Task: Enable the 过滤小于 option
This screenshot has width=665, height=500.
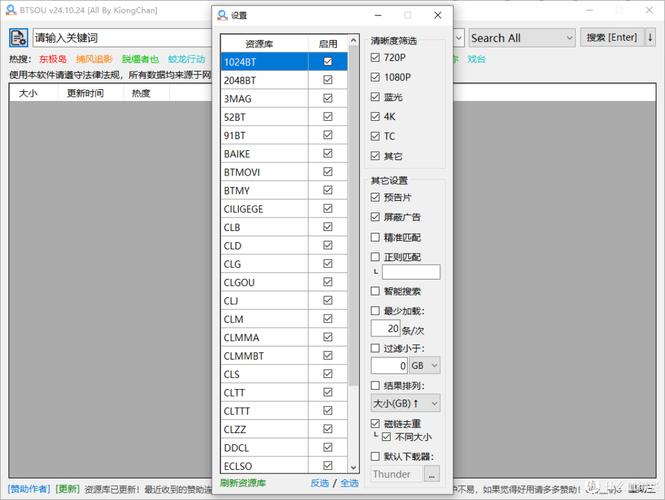Action: tap(375, 348)
